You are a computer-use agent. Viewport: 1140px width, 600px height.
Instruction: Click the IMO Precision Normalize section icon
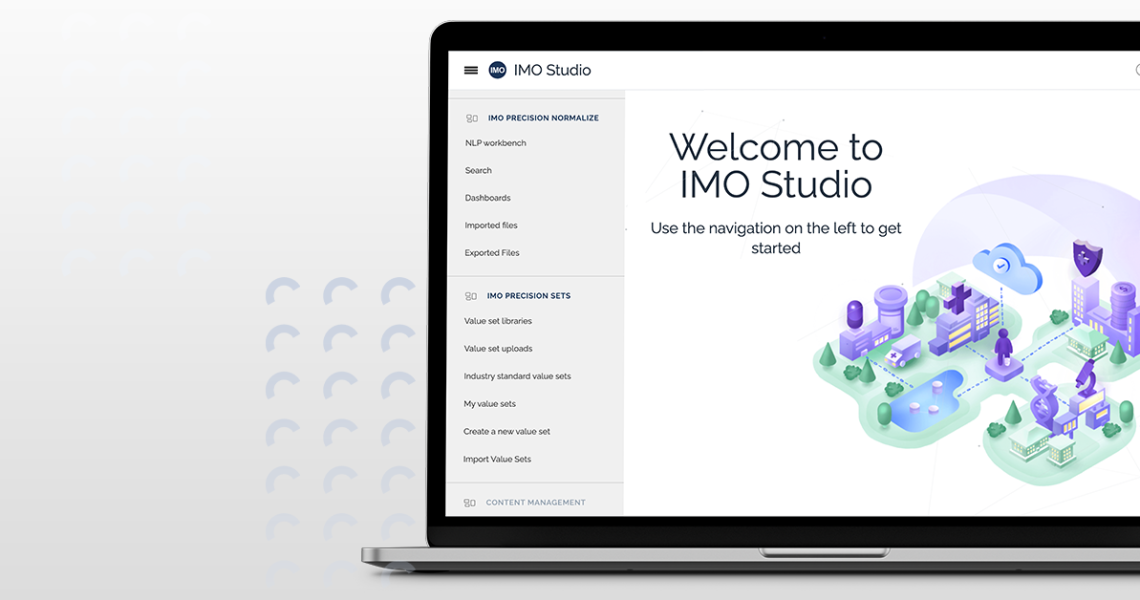click(x=472, y=118)
